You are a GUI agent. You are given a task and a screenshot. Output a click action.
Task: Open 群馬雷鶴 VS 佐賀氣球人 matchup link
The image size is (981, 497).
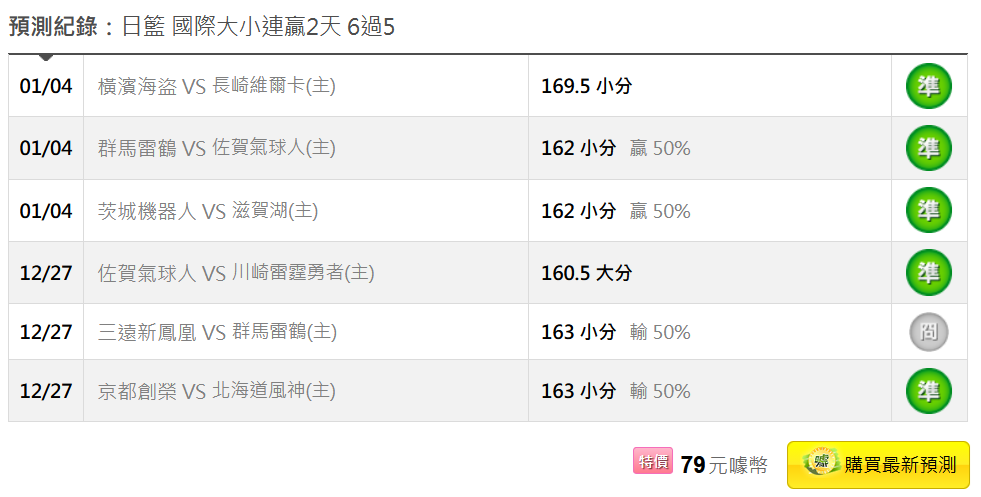pos(216,149)
